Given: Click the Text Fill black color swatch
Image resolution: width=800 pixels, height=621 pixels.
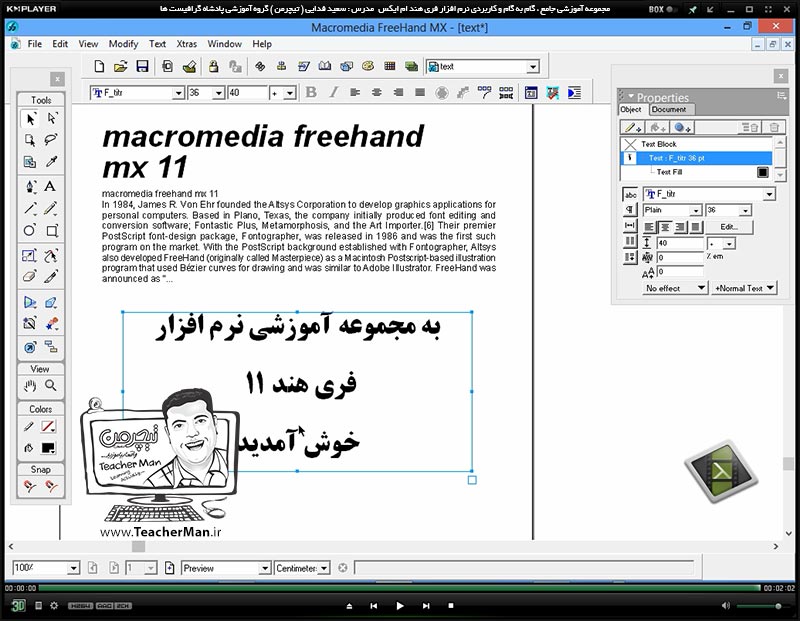Looking at the screenshot, I should [x=763, y=172].
